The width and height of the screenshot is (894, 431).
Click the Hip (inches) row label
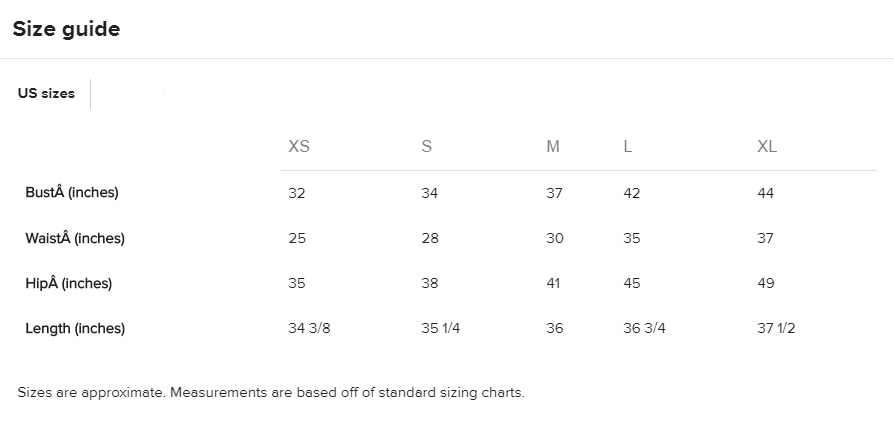[69, 283]
